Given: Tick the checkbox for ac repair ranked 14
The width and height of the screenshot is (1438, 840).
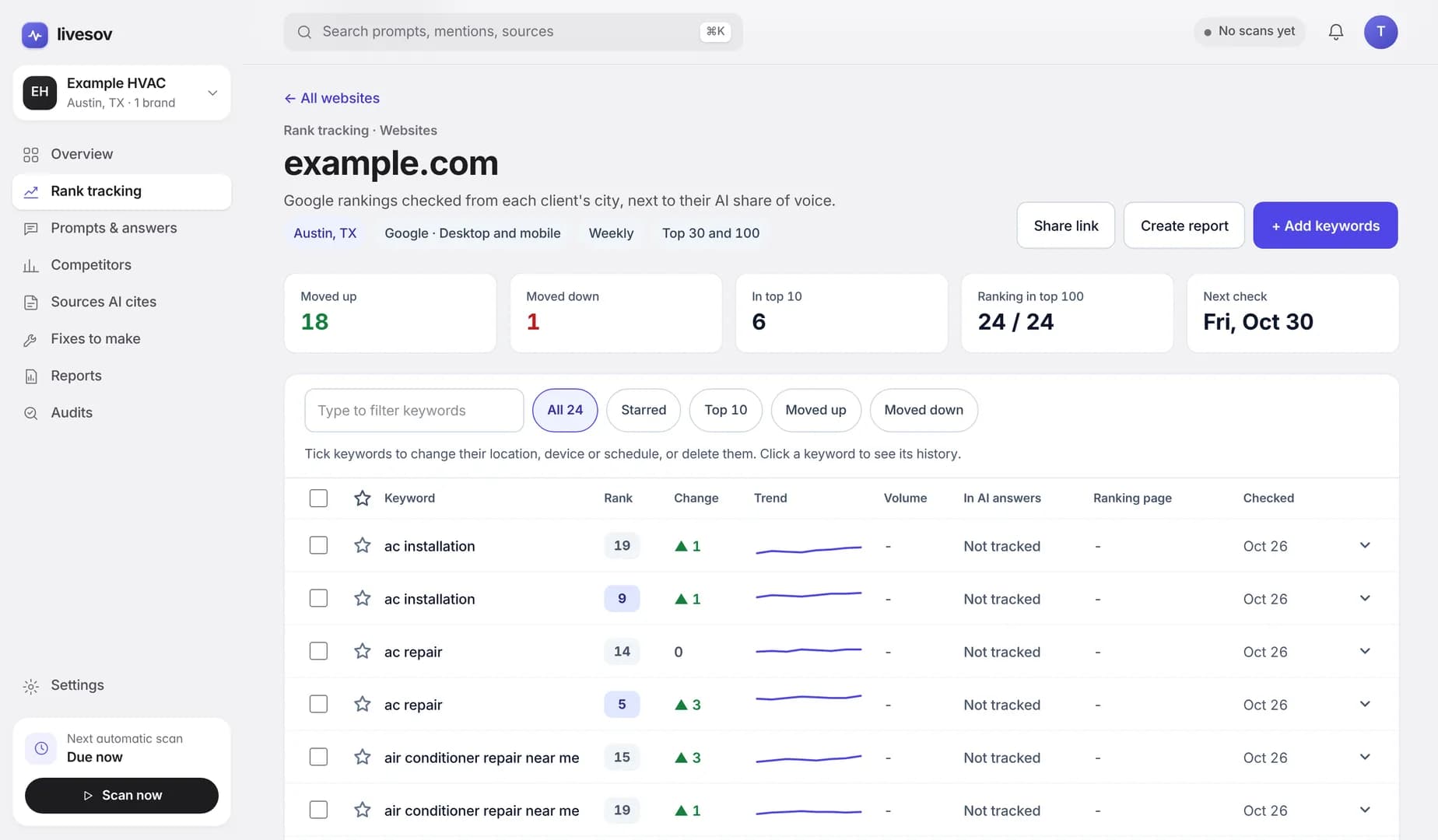Looking at the screenshot, I should tap(318, 651).
